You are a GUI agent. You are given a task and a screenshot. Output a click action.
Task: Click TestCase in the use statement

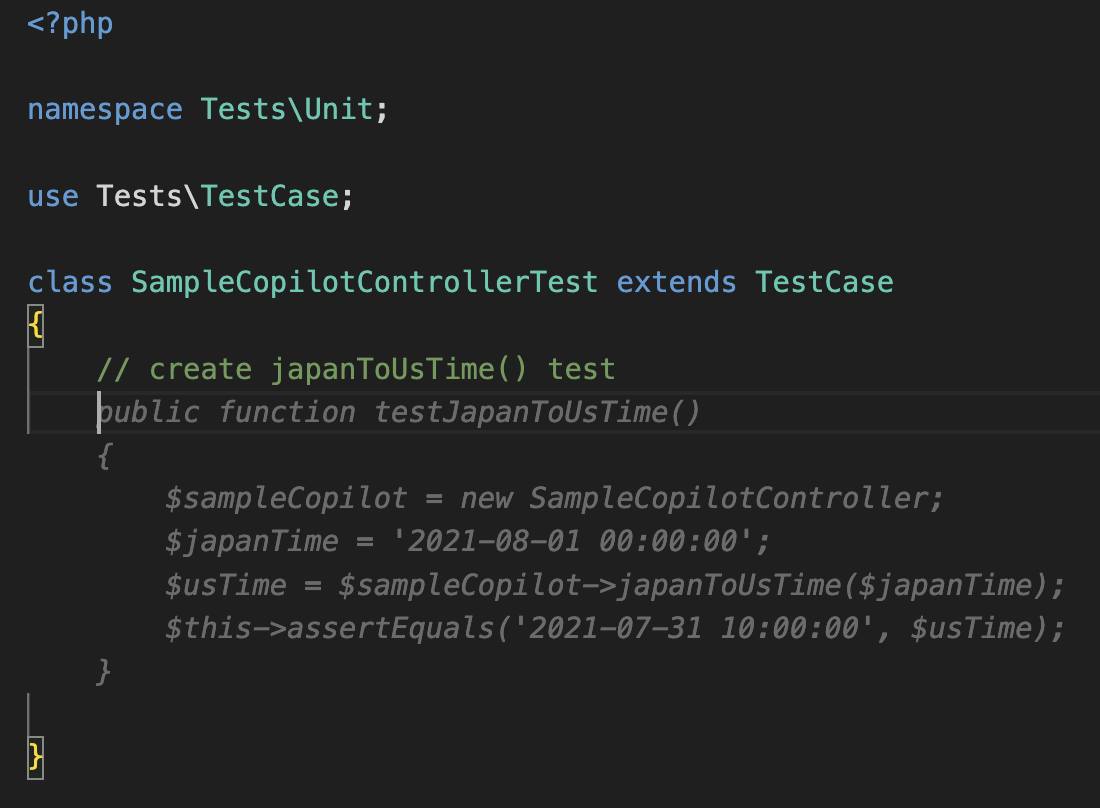(270, 196)
